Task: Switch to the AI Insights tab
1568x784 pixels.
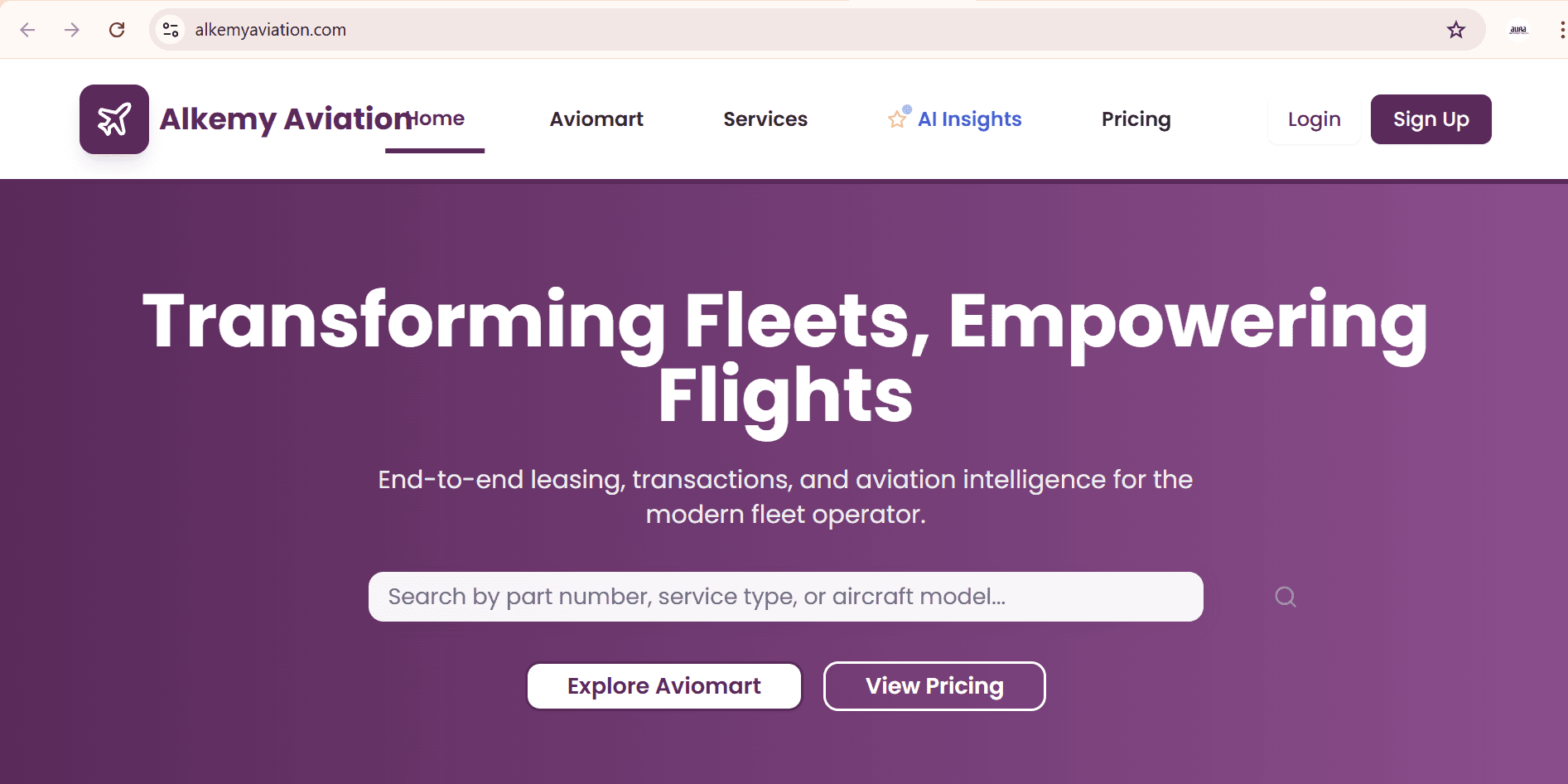Action: 968,119
